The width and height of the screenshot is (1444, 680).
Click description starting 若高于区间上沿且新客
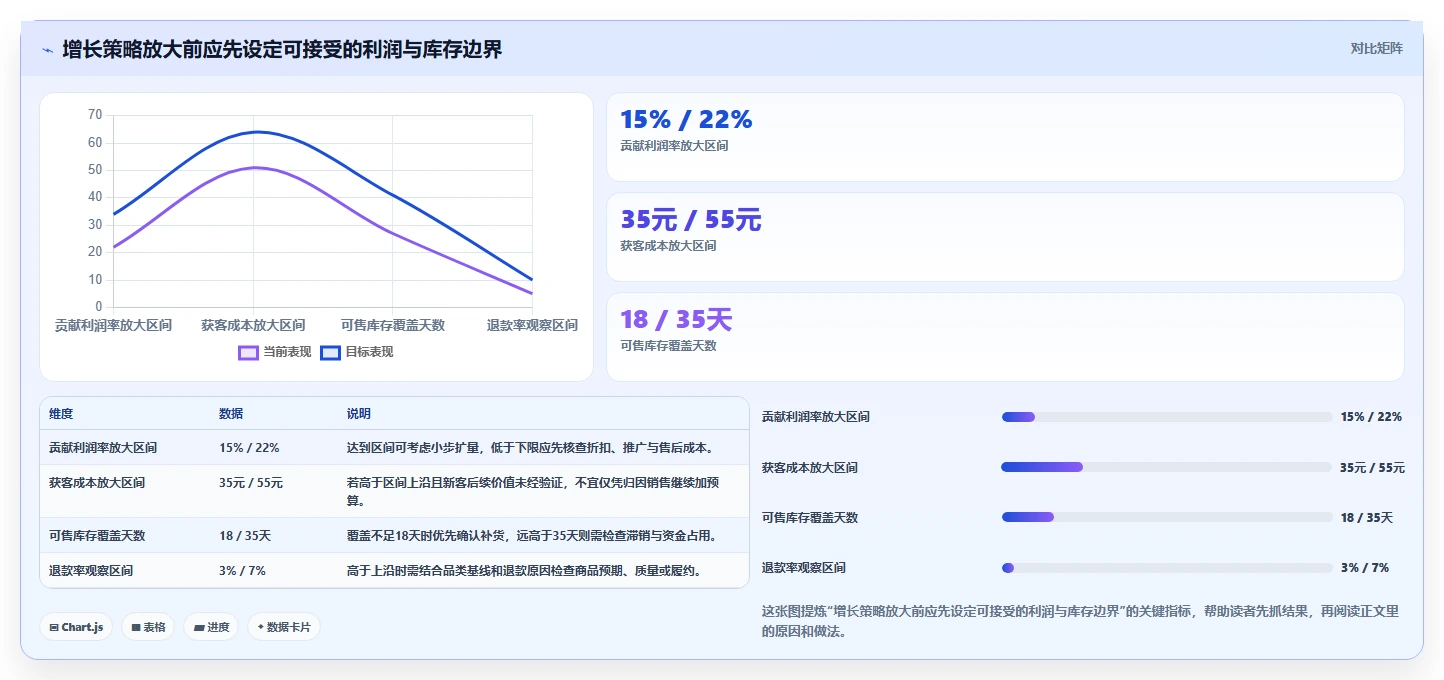(x=533, y=491)
